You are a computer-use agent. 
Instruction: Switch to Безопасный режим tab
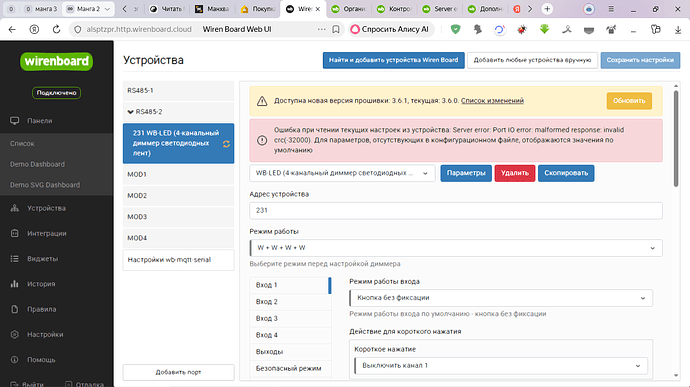(x=290, y=369)
